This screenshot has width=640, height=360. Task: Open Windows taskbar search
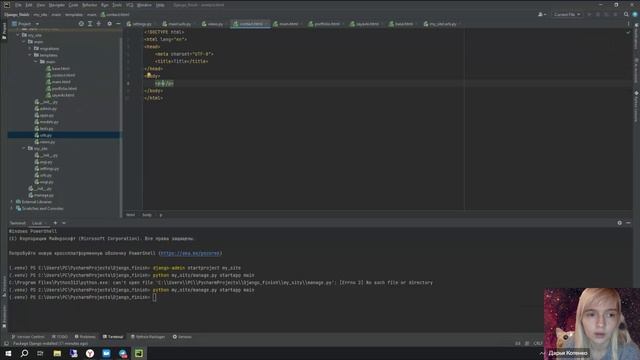tap(24, 353)
